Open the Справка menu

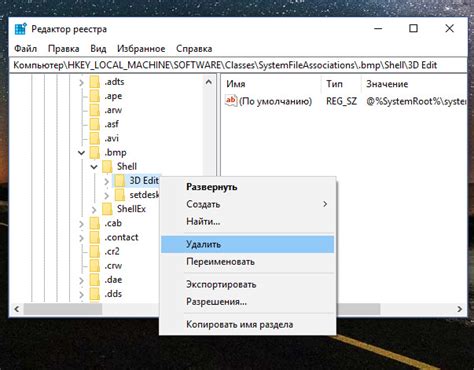tap(194, 49)
